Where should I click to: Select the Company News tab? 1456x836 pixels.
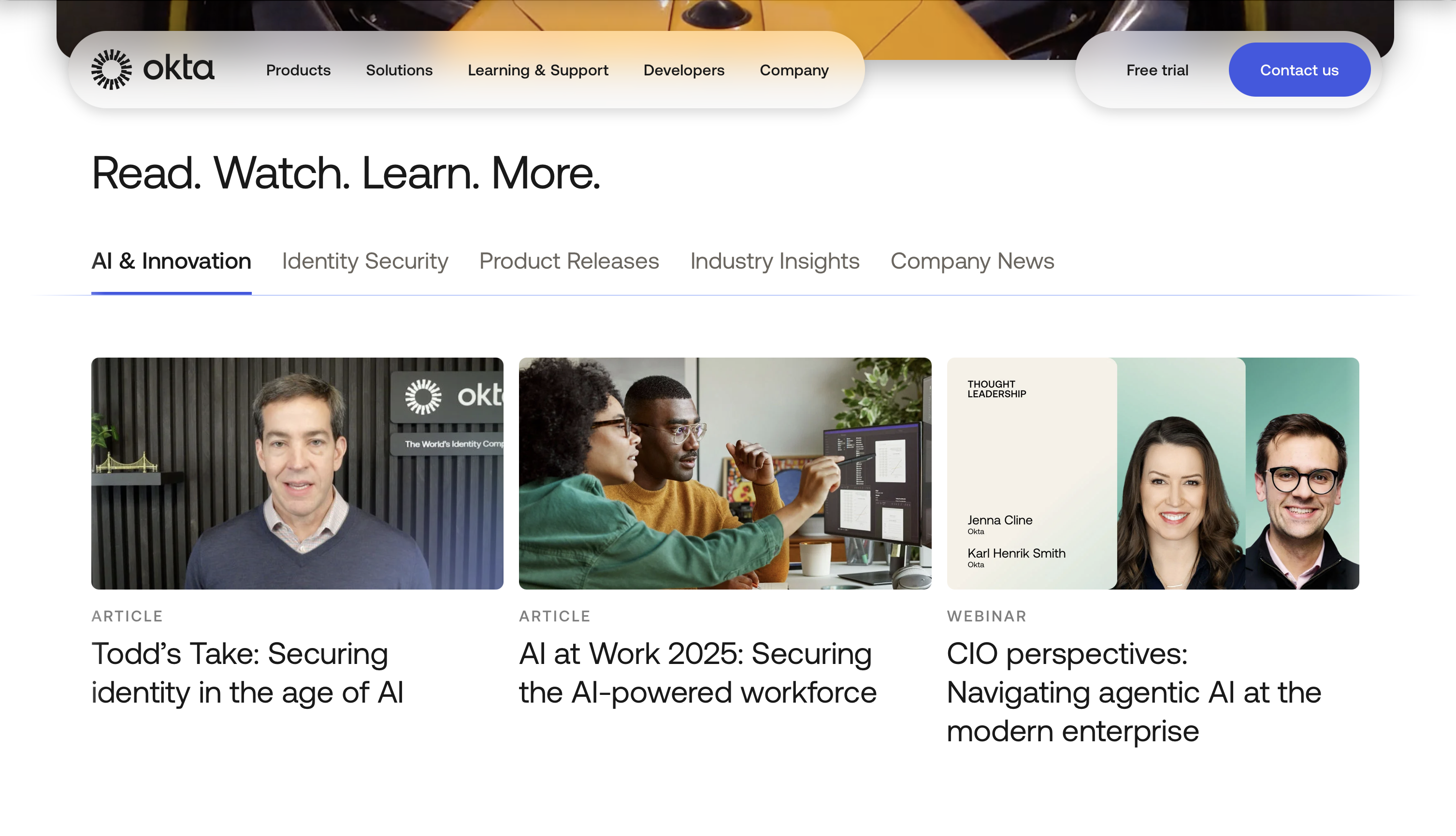(x=971, y=261)
